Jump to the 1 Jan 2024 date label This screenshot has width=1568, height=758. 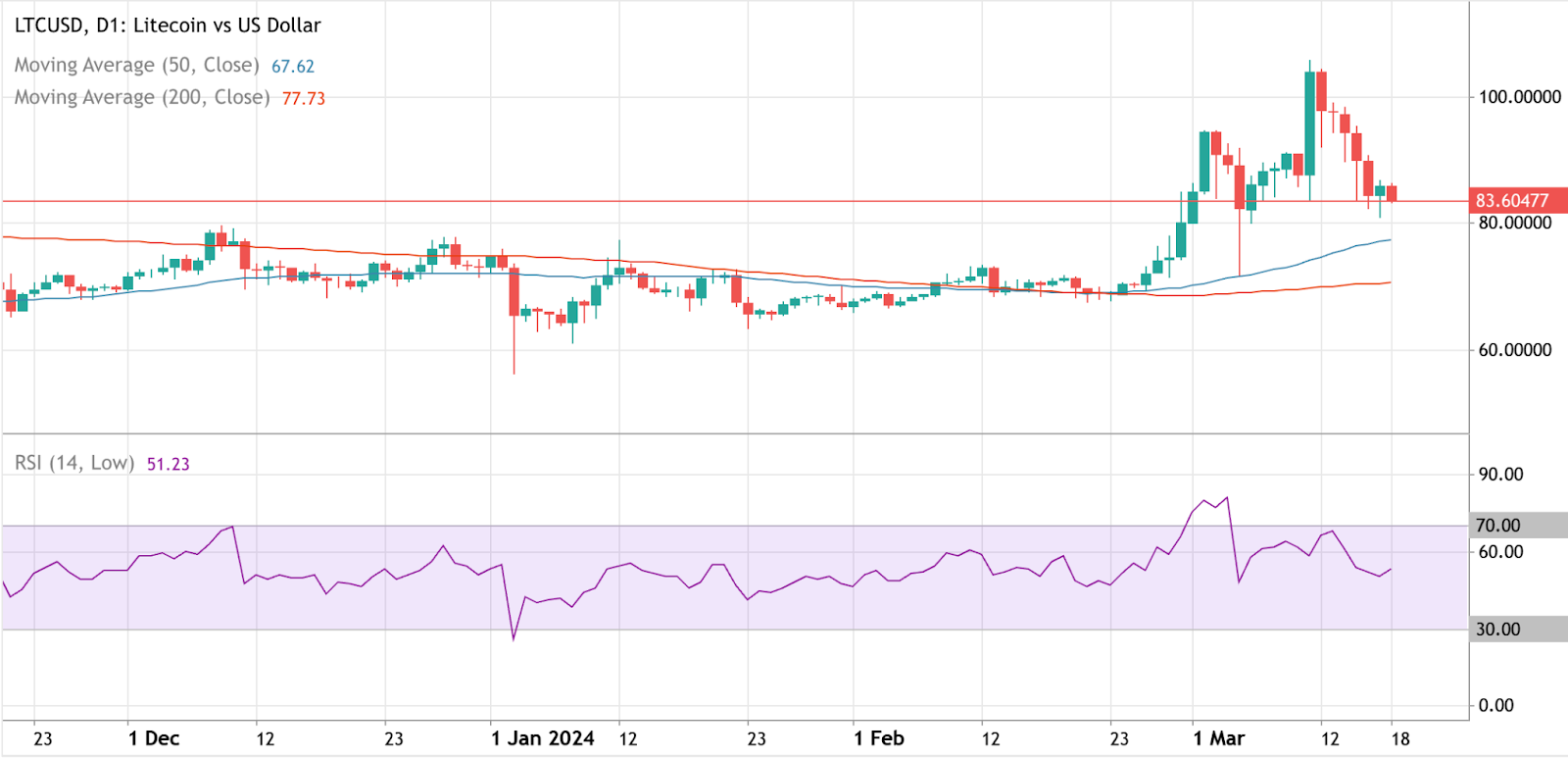(x=543, y=738)
